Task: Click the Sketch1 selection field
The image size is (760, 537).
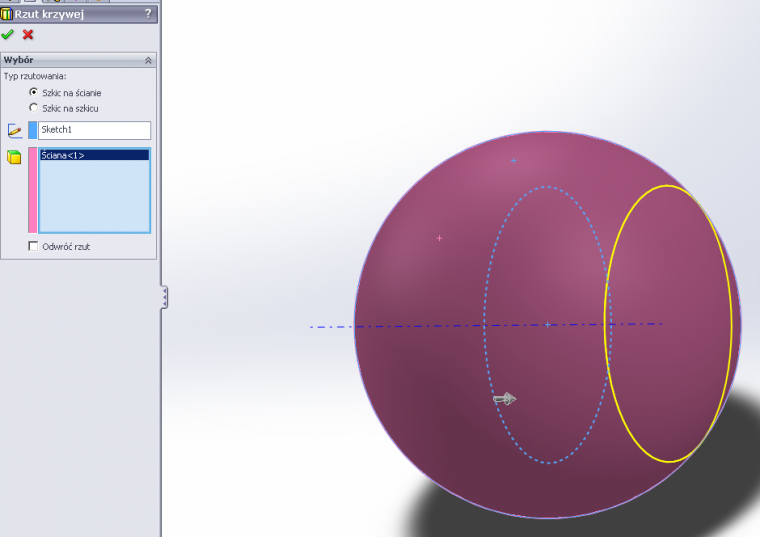Action: click(x=95, y=130)
